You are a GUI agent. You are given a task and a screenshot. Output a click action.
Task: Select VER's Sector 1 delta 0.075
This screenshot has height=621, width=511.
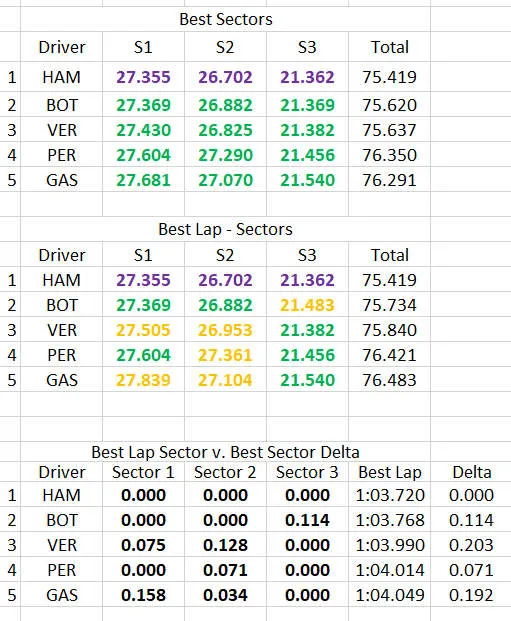(x=143, y=545)
